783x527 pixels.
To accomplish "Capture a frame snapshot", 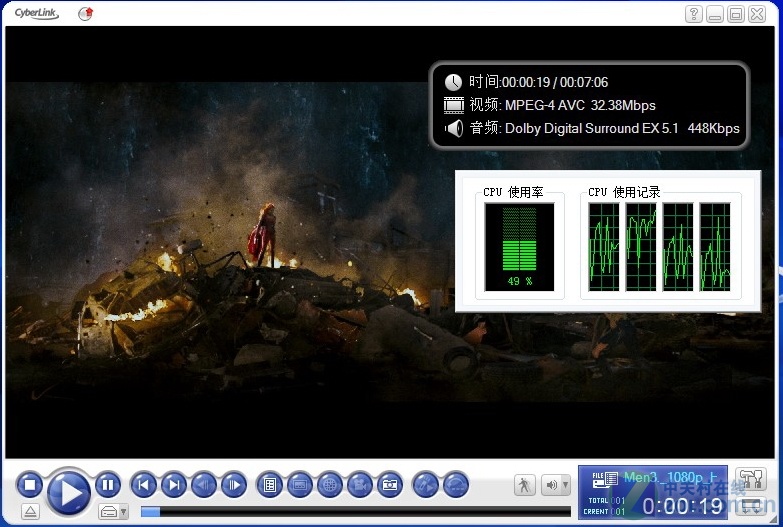I will click(x=390, y=485).
